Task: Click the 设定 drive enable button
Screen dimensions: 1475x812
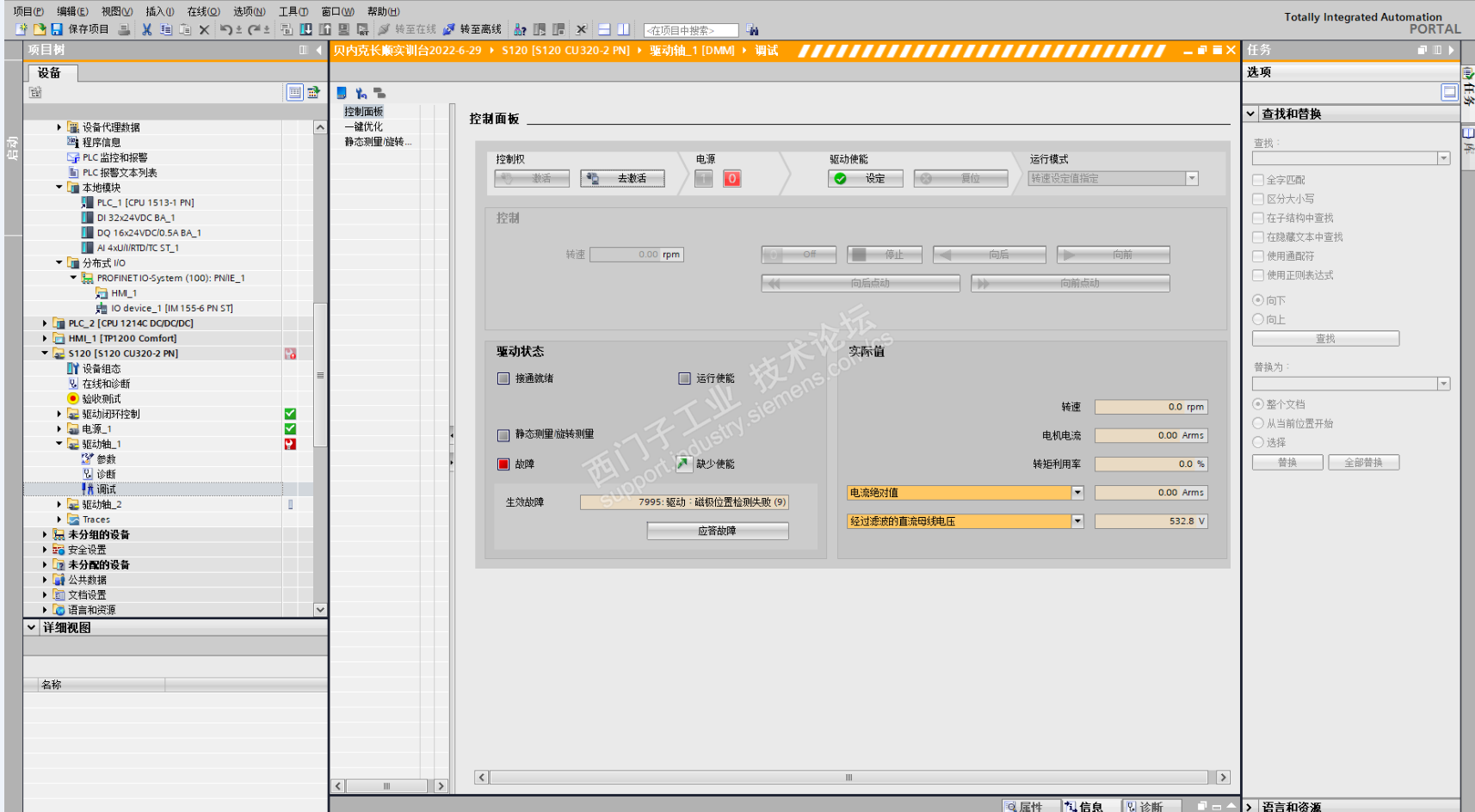Action: pyautogui.click(x=865, y=178)
